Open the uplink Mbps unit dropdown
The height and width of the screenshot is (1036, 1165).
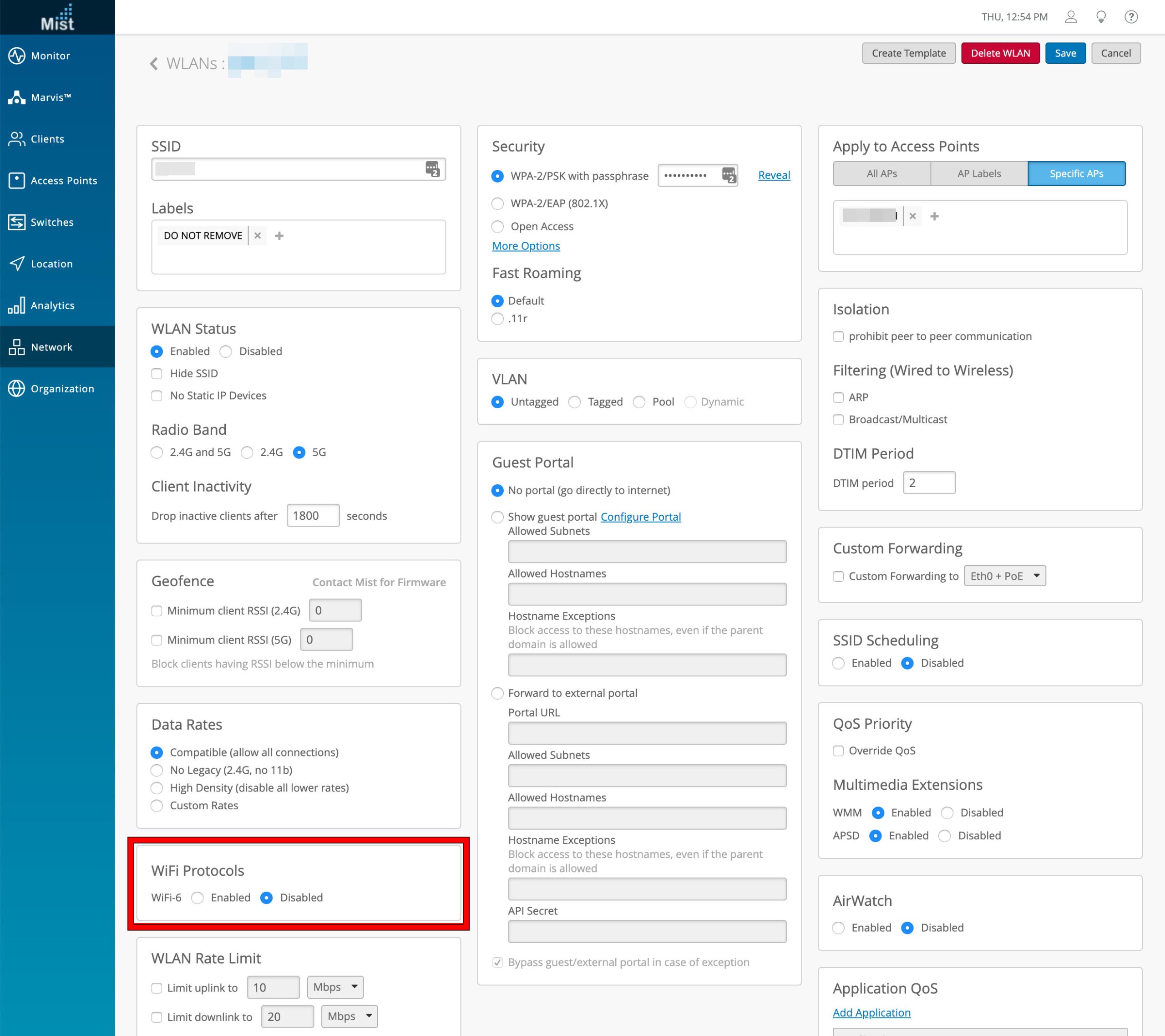(335, 987)
